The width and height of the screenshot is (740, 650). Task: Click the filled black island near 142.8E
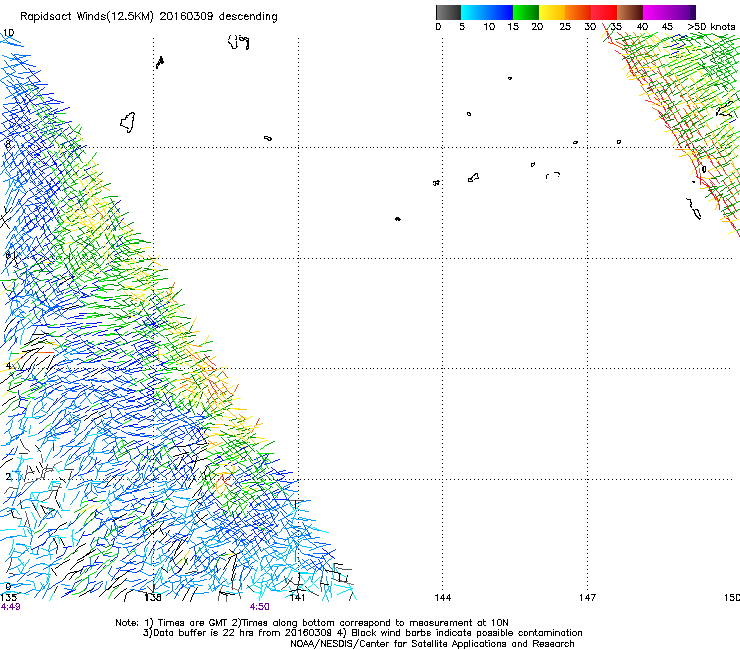pyautogui.click(x=398, y=219)
